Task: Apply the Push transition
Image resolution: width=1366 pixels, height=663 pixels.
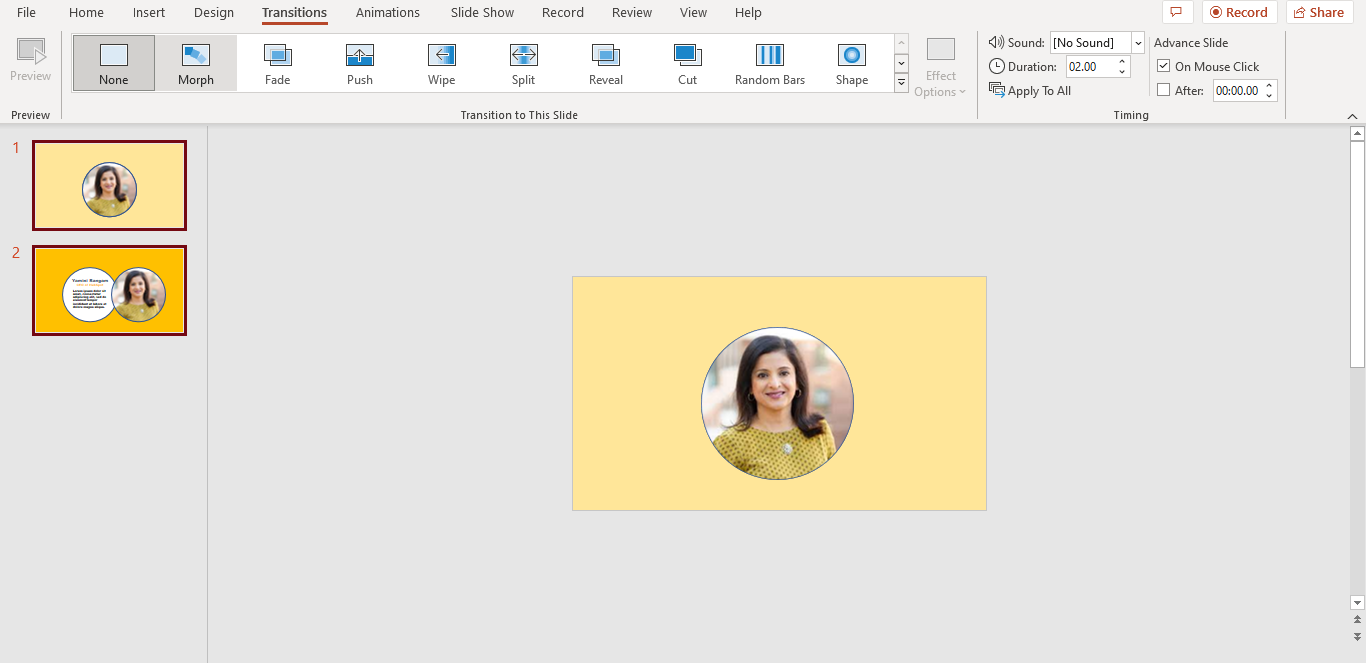Action: (x=360, y=63)
